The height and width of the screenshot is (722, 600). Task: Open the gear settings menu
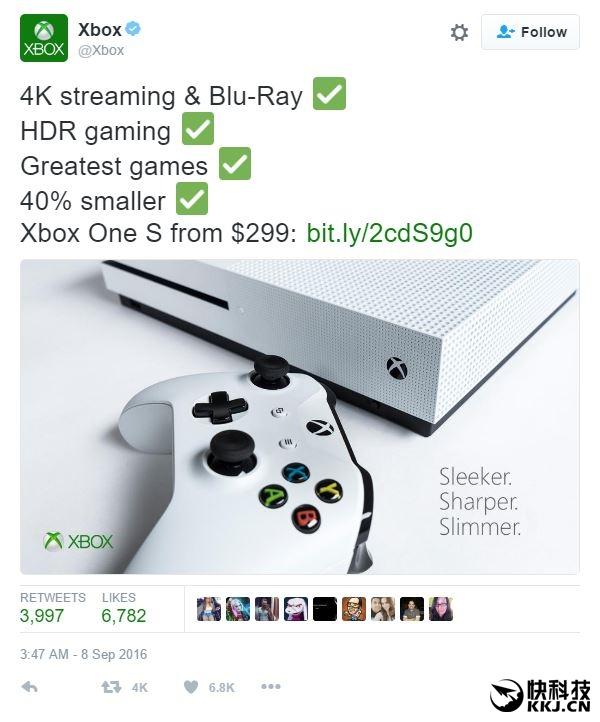coord(459,32)
